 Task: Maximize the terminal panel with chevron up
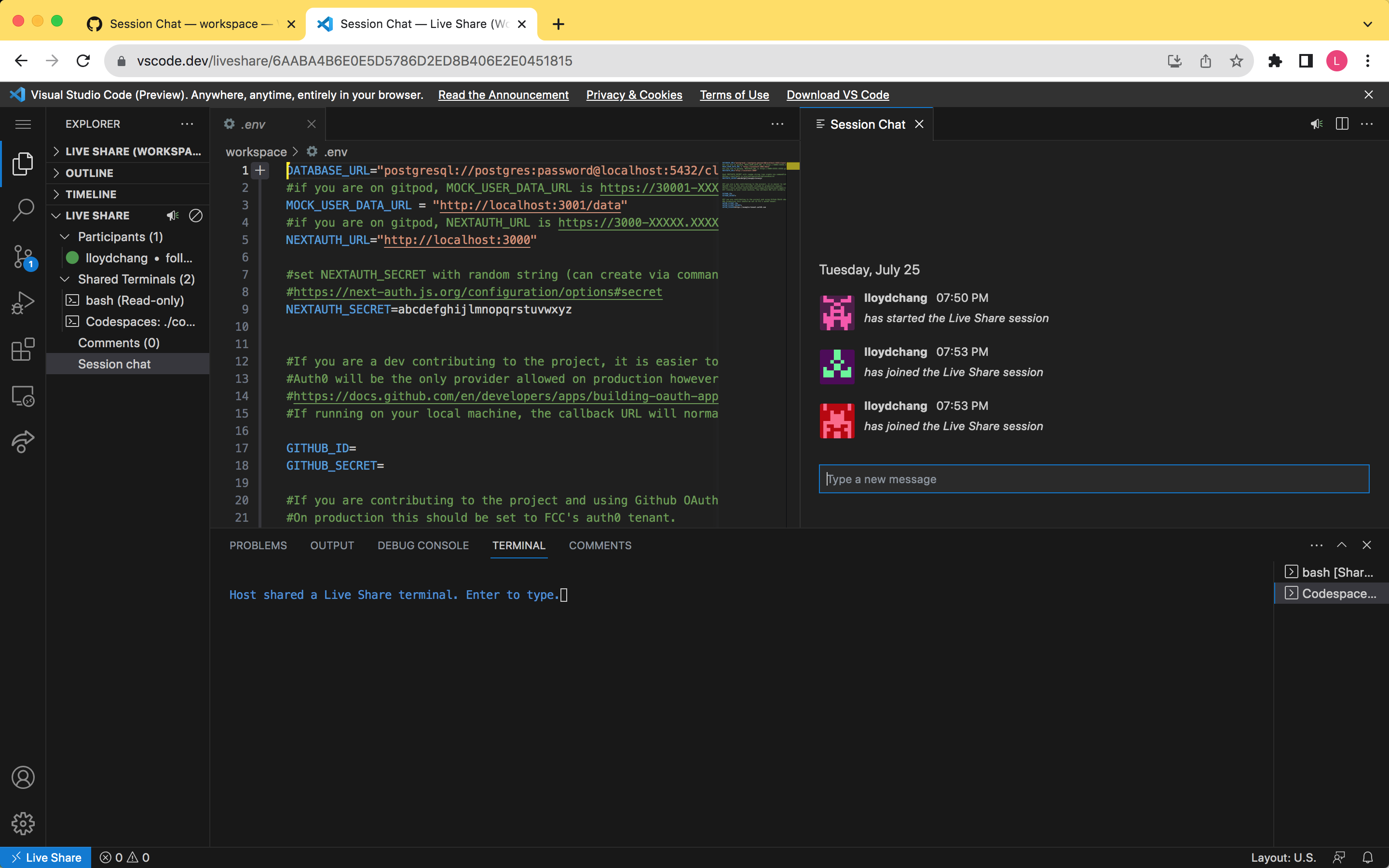pyautogui.click(x=1342, y=545)
